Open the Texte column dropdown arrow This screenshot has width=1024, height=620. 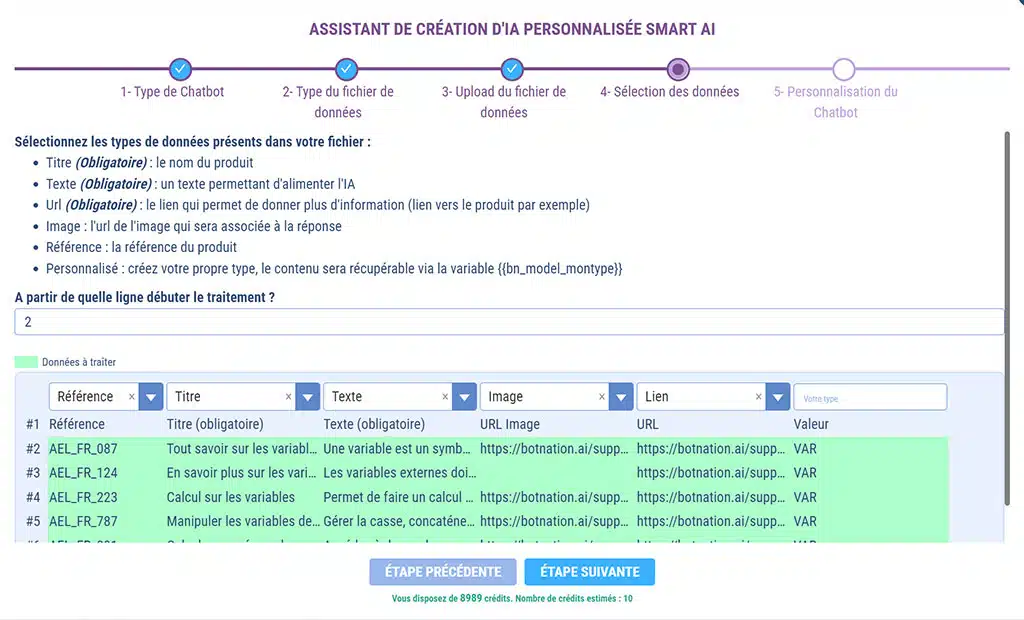(464, 397)
